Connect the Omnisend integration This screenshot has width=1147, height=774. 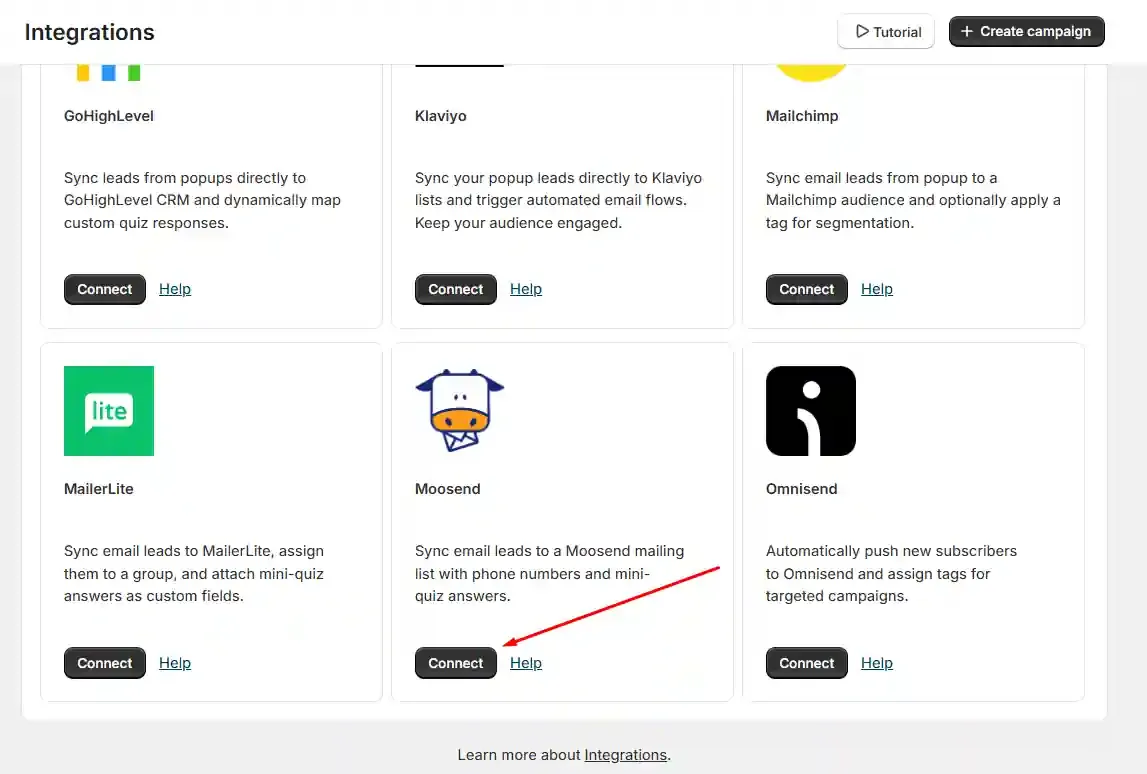tap(807, 663)
